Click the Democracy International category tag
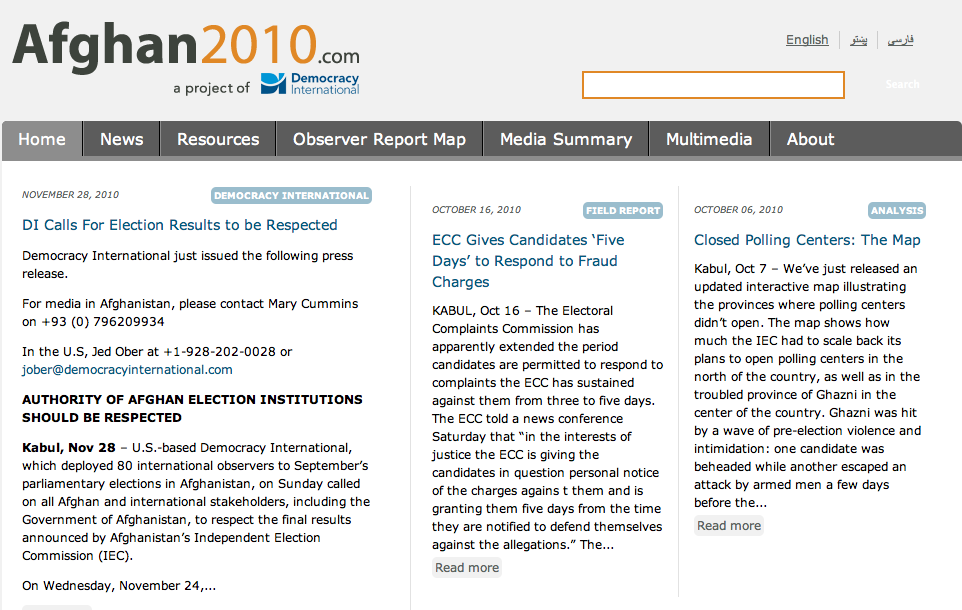 click(x=291, y=195)
